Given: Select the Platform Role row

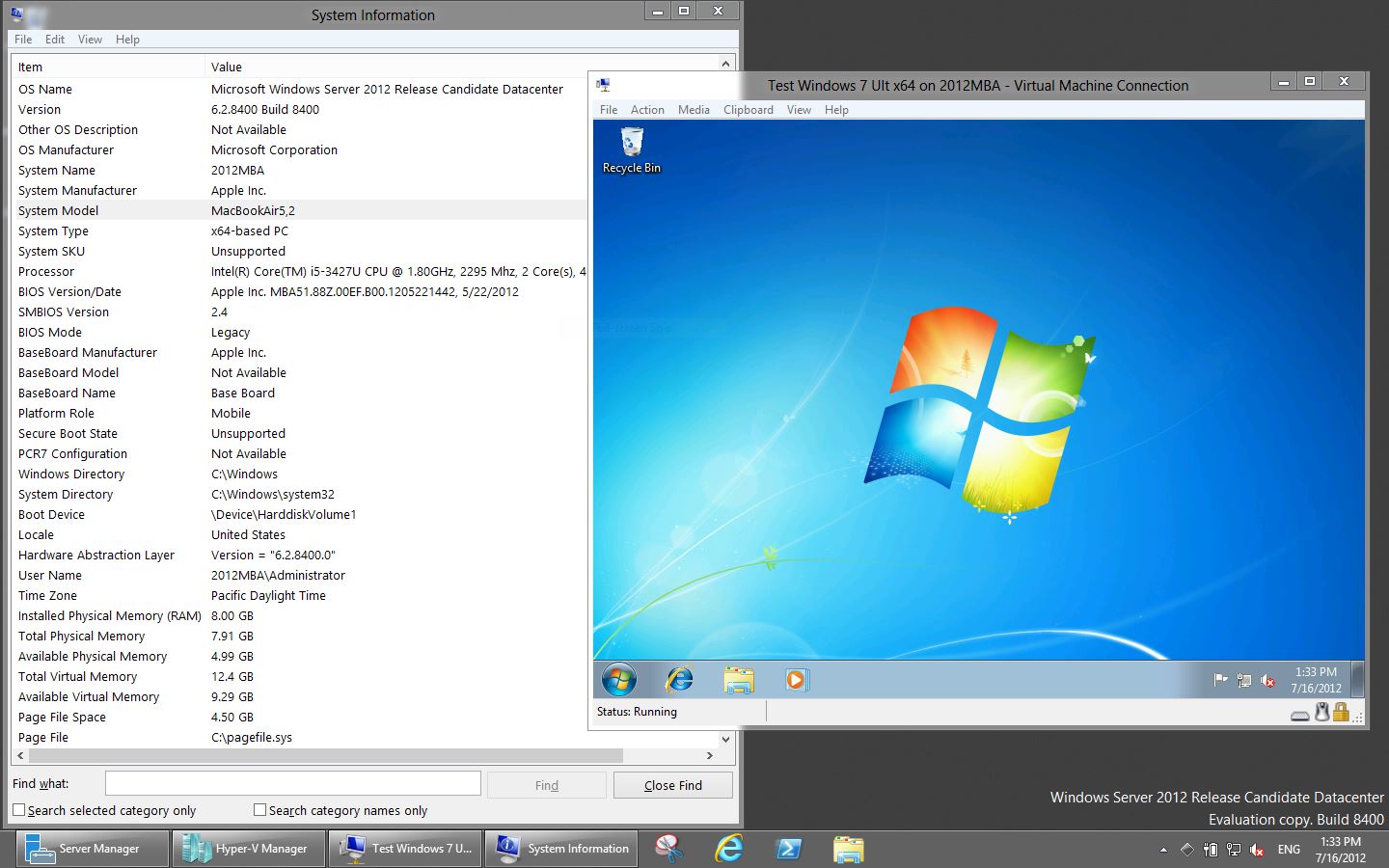Looking at the screenshot, I should 301,413.
